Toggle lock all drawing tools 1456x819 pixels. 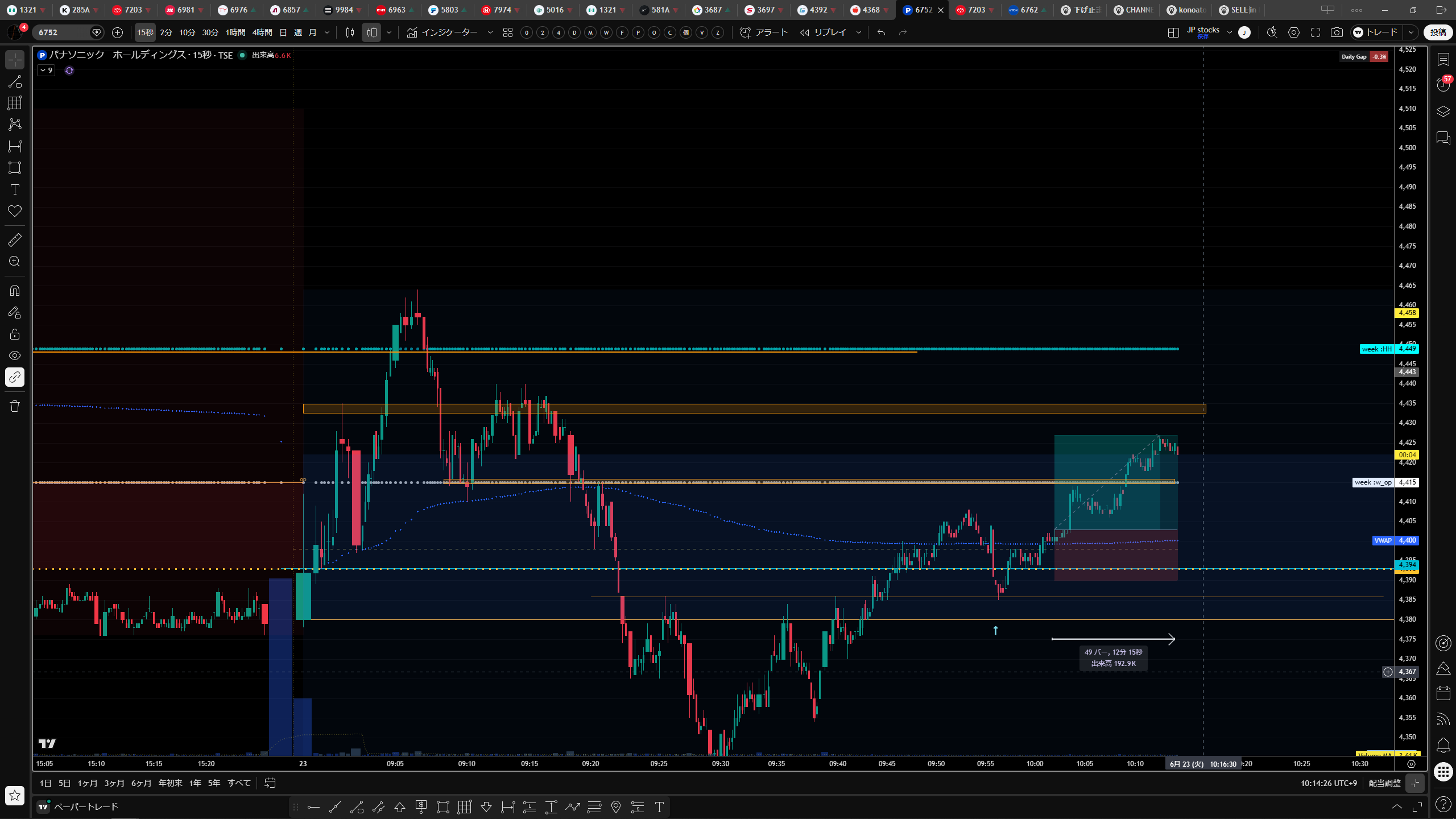pos(15,334)
